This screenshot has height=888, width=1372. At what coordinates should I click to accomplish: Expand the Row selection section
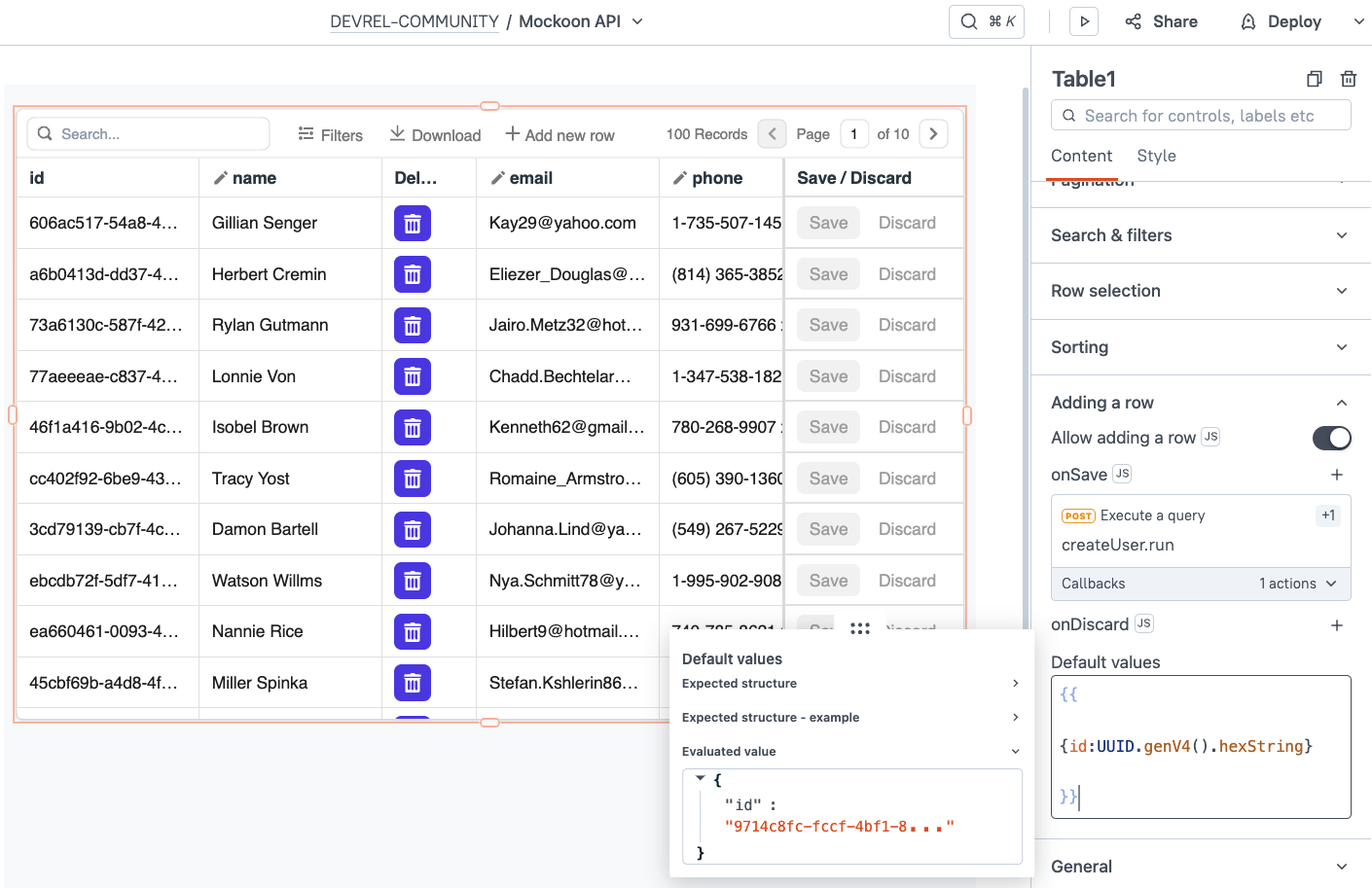(1201, 291)
